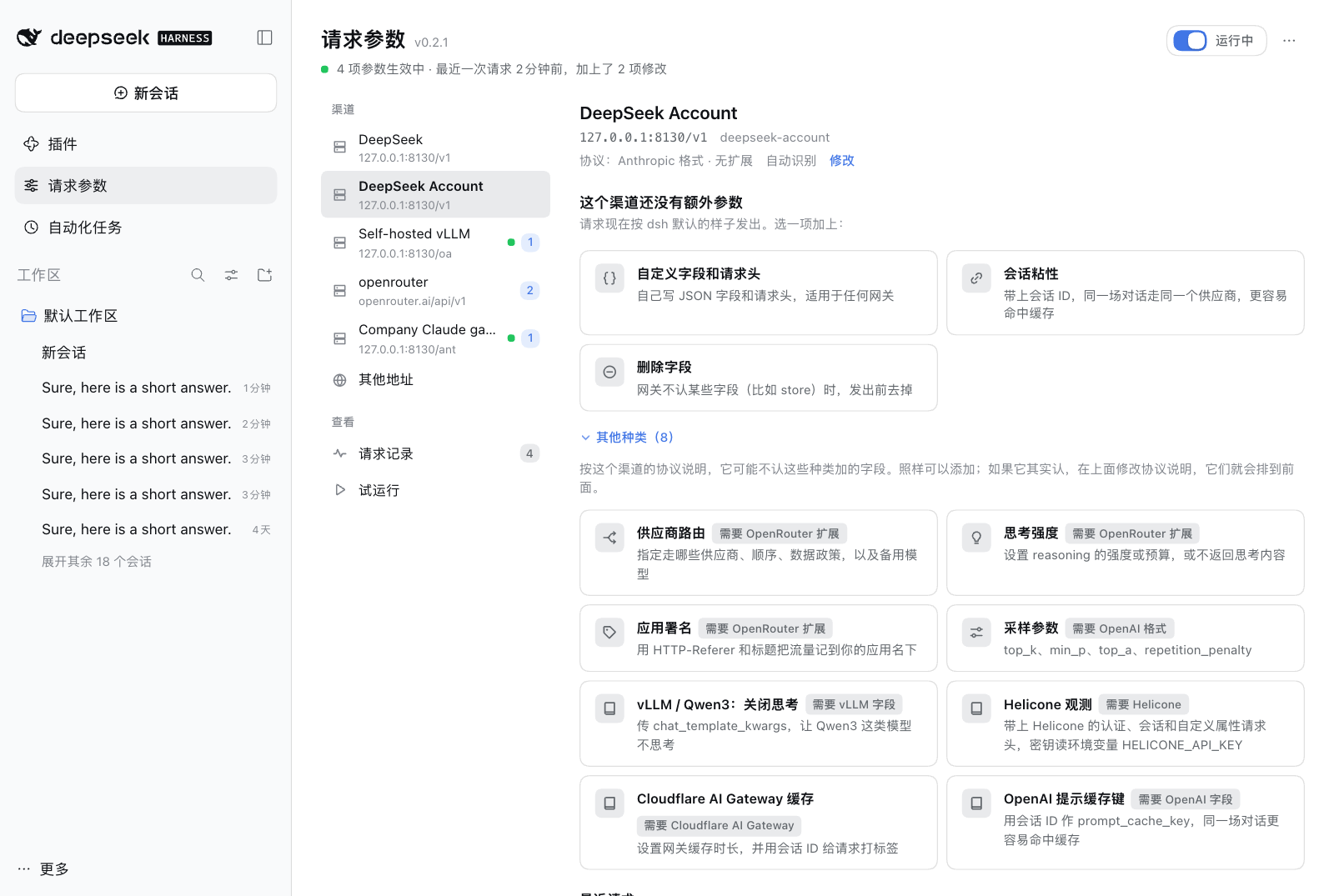Click the book icon for Cloudflare AI Gateway 缓存

point(609,803)
